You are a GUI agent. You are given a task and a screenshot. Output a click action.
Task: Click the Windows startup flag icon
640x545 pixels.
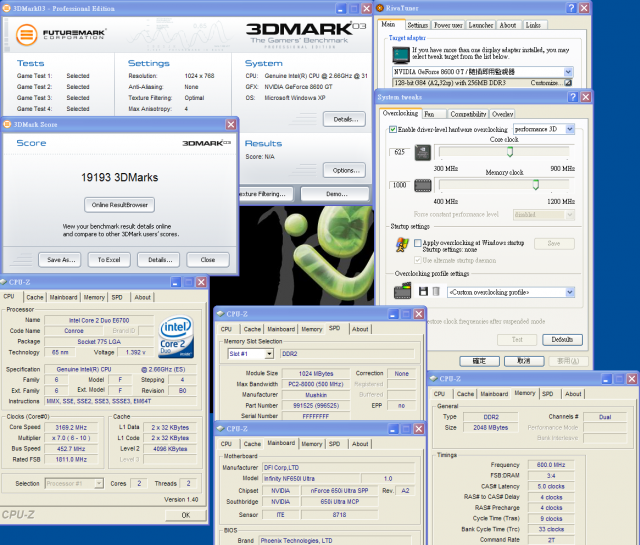402,245
